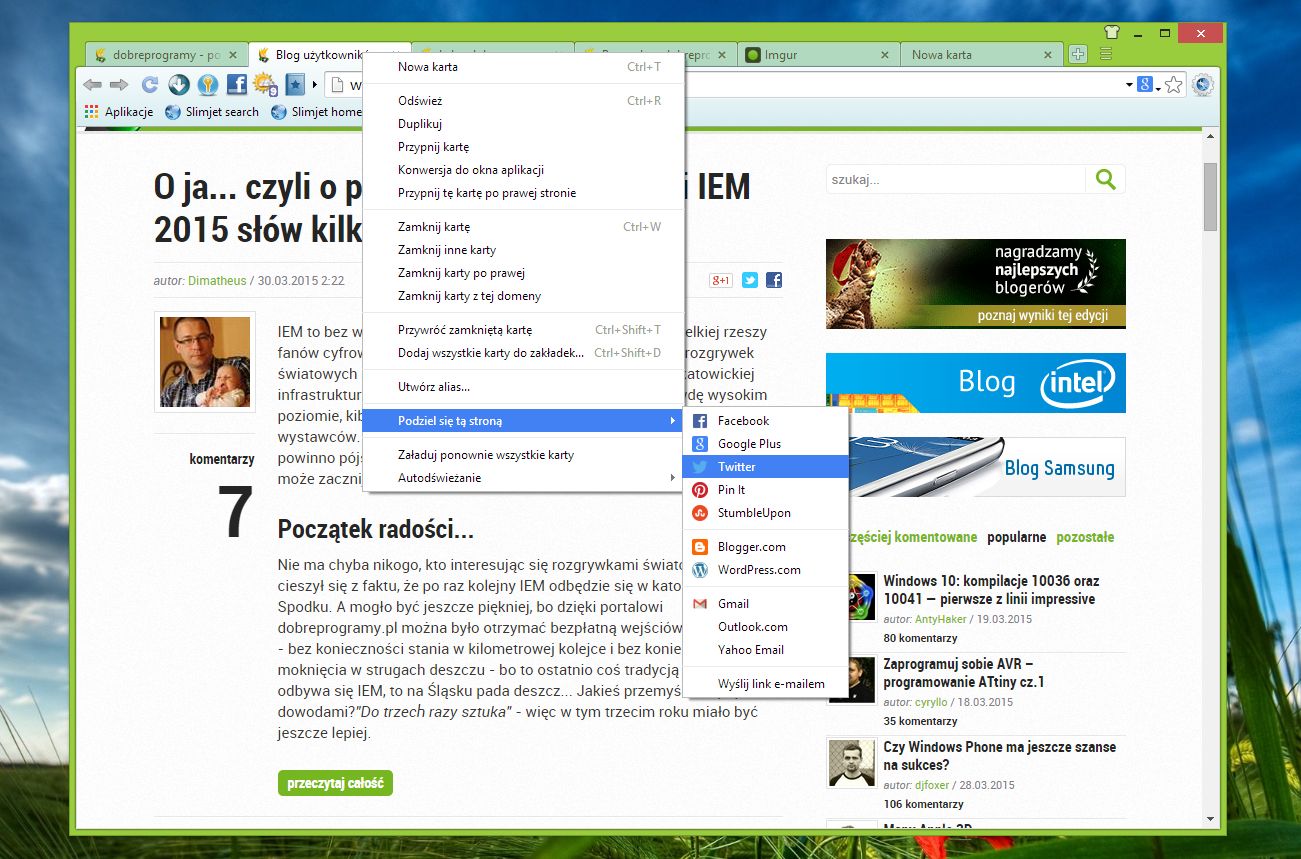Image resolution: width=1301 pixels, height=859 pixels.
Task: Click the article's Facebook share icon
Action: point(774,280)
